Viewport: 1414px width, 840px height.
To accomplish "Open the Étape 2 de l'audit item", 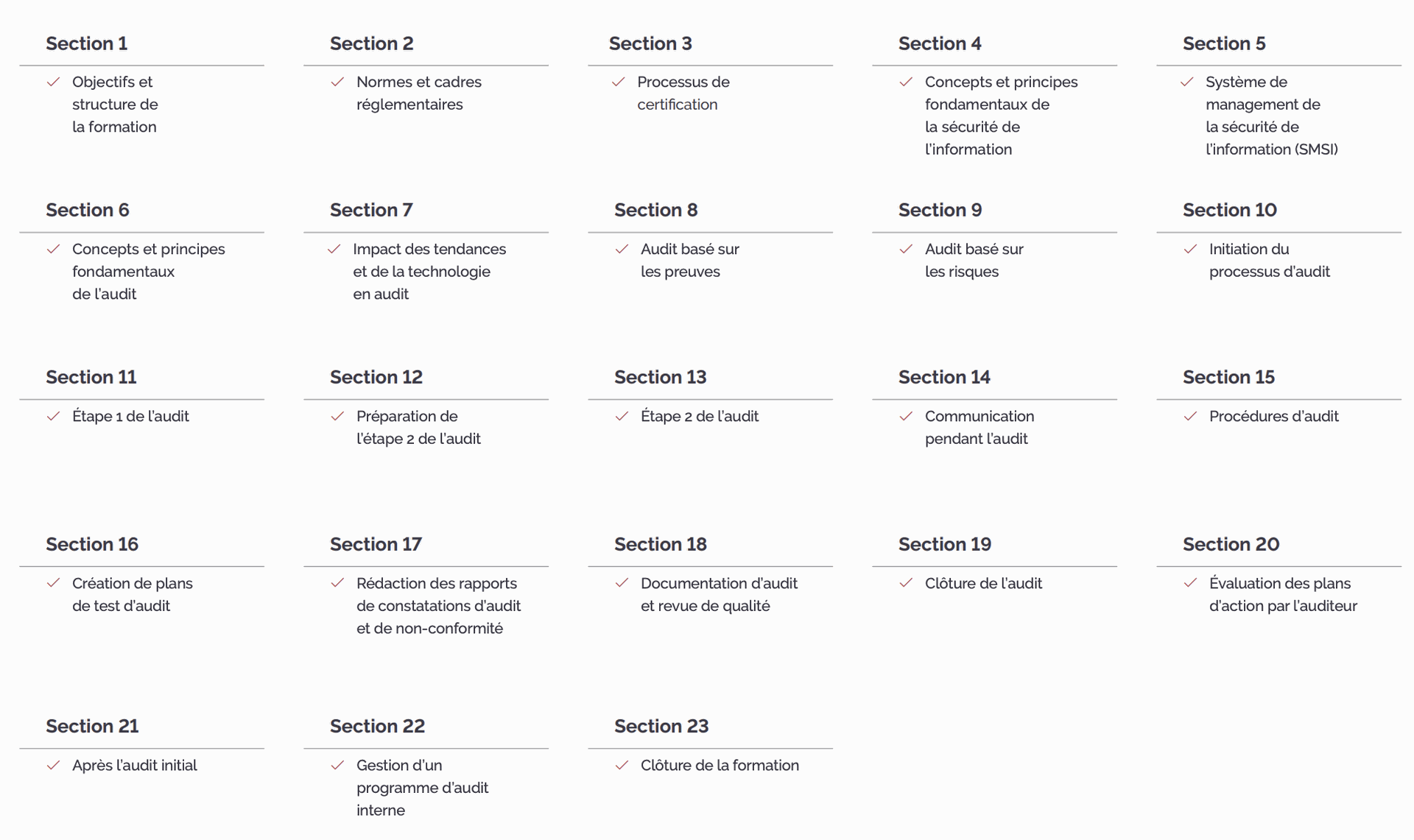I will coord(699,417).
